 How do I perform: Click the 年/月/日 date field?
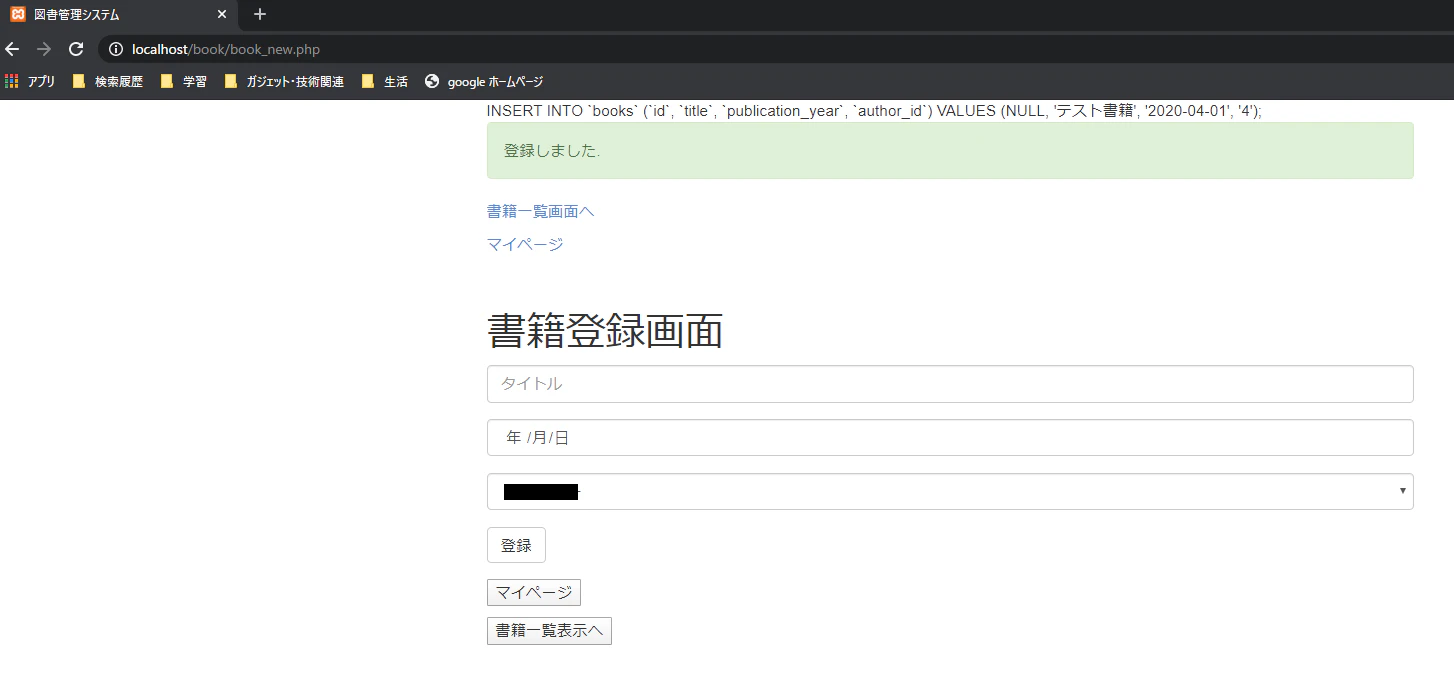click(950, 438)
